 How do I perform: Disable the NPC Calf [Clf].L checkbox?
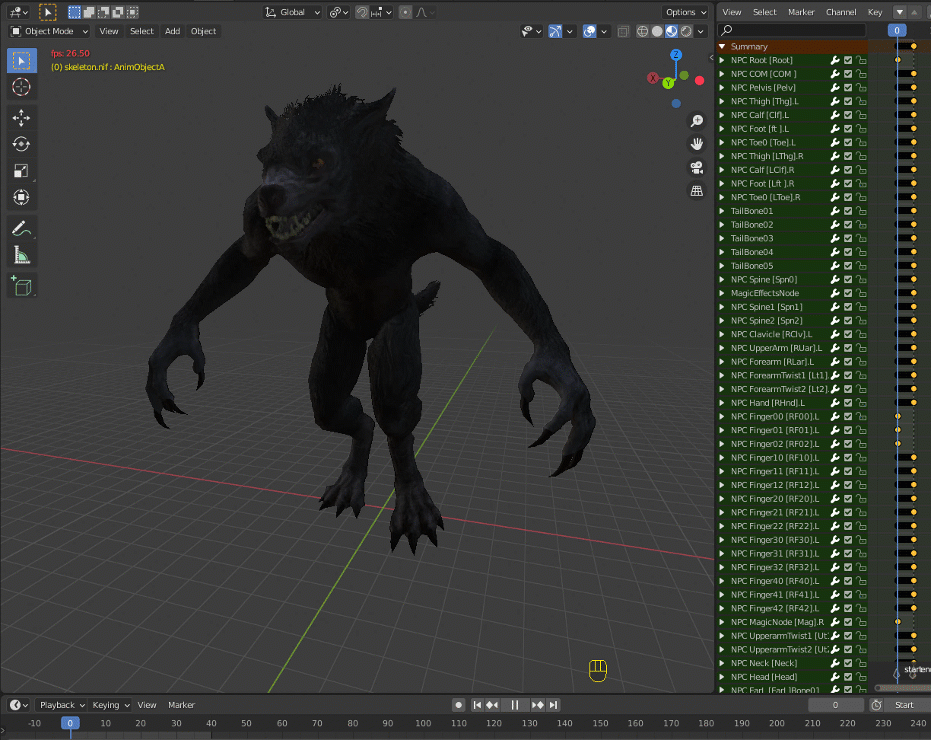(848, 115)
